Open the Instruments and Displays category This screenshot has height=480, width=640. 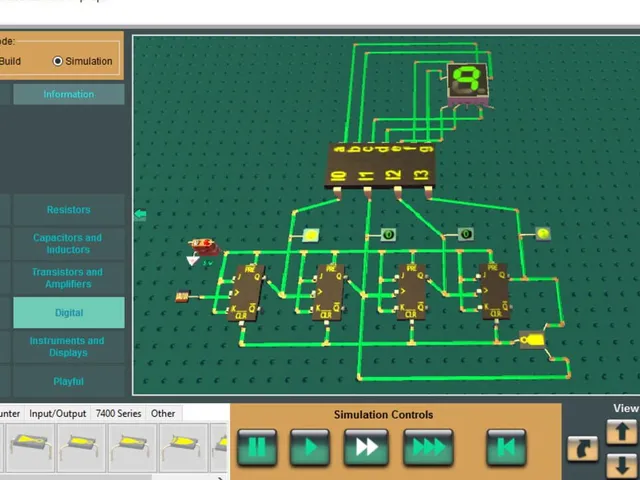[x=69, y=347]
